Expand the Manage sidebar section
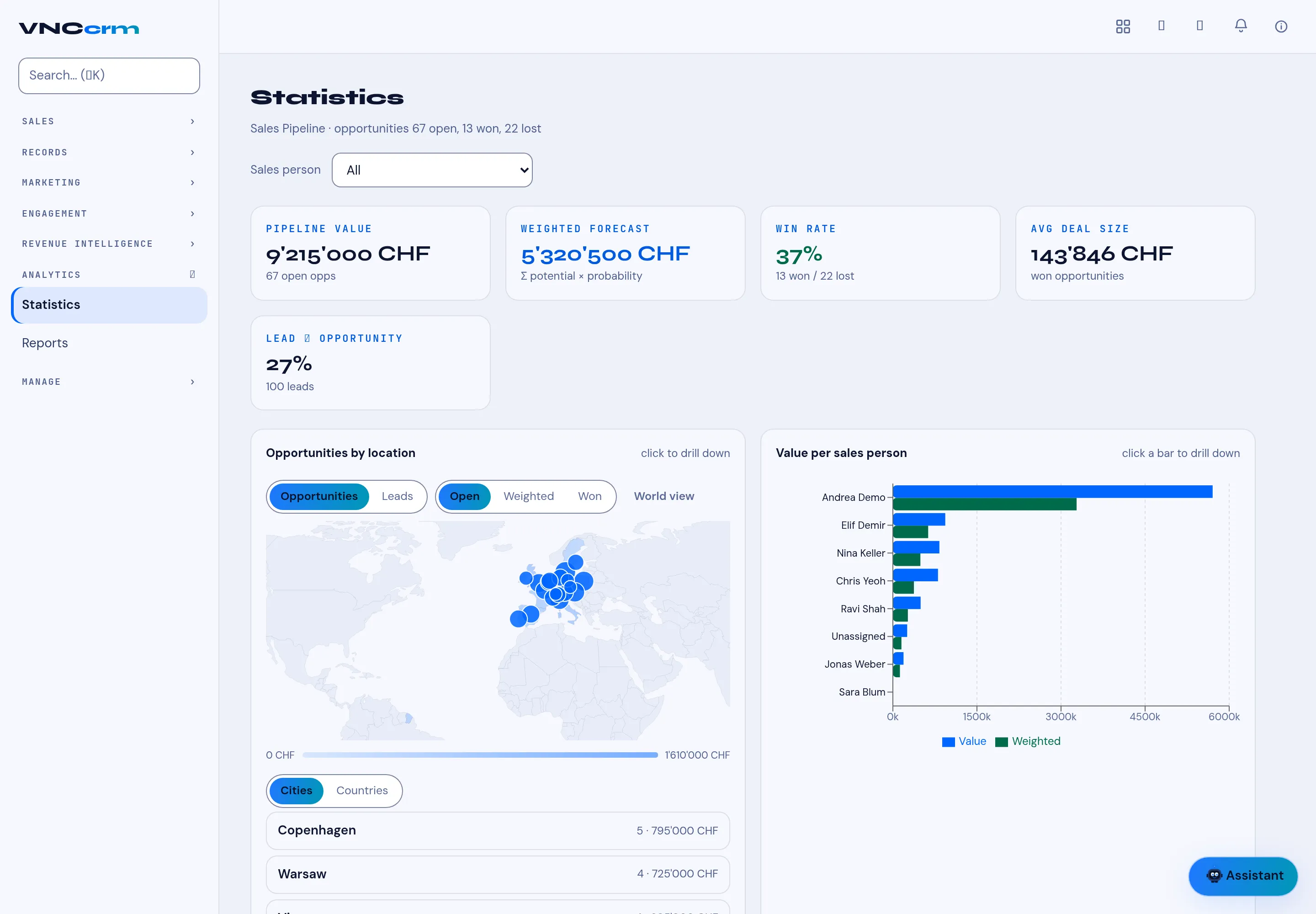Image resolution: width=1316 pixels, height=914 pixels. coord(109,382)
